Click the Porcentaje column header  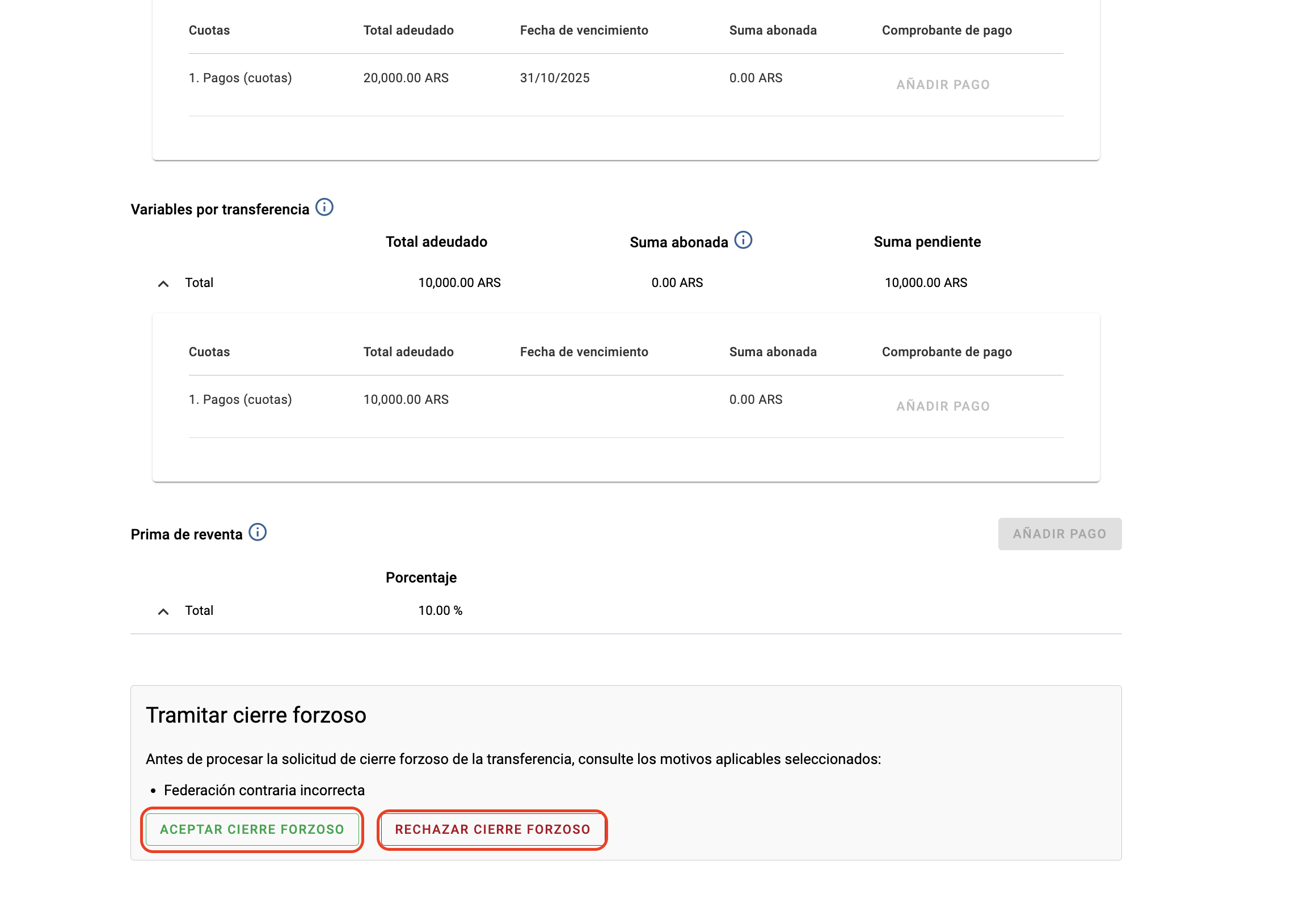pyautogui.click(x=421, y=577)
